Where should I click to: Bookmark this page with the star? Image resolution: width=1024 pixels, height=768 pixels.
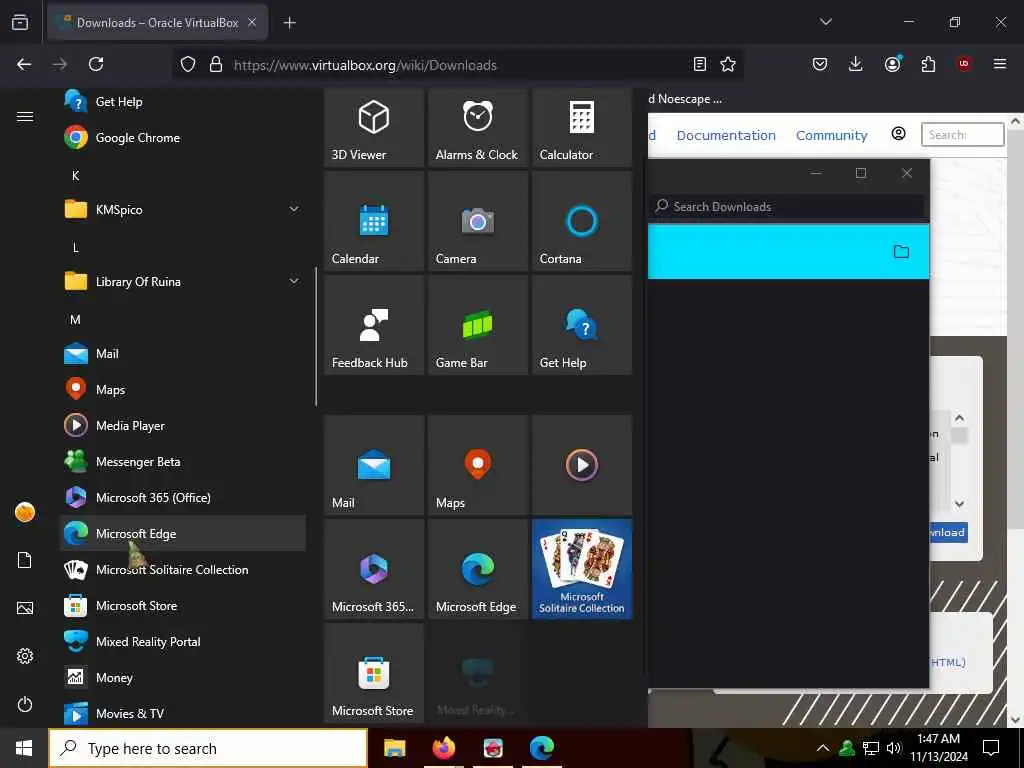(728, 64)
